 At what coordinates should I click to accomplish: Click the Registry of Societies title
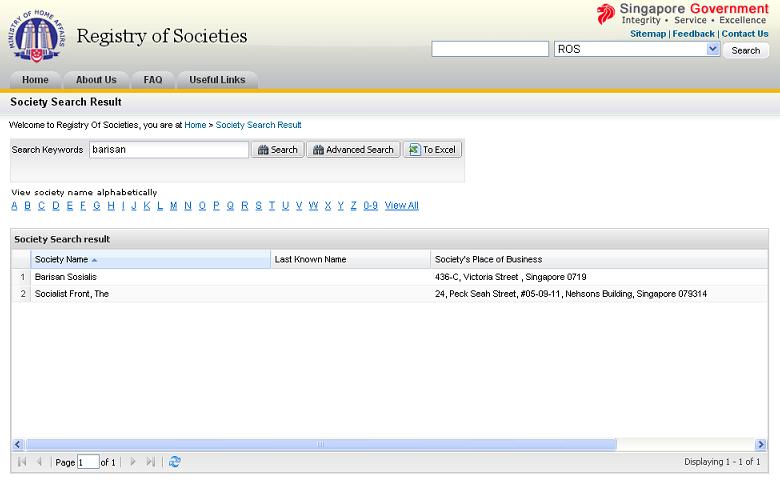point(162,36)
